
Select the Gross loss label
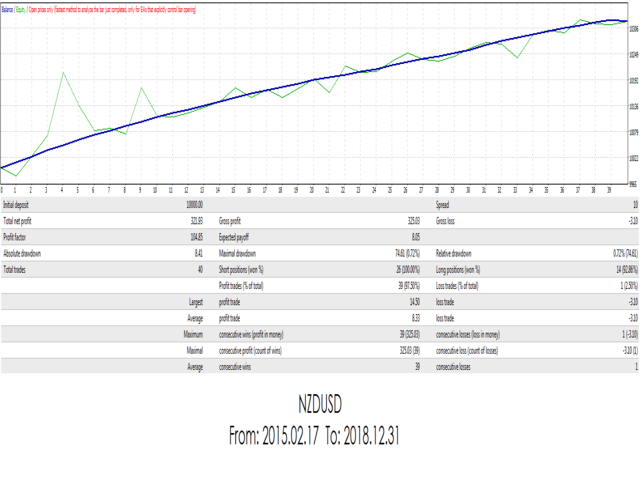point(446,217)
